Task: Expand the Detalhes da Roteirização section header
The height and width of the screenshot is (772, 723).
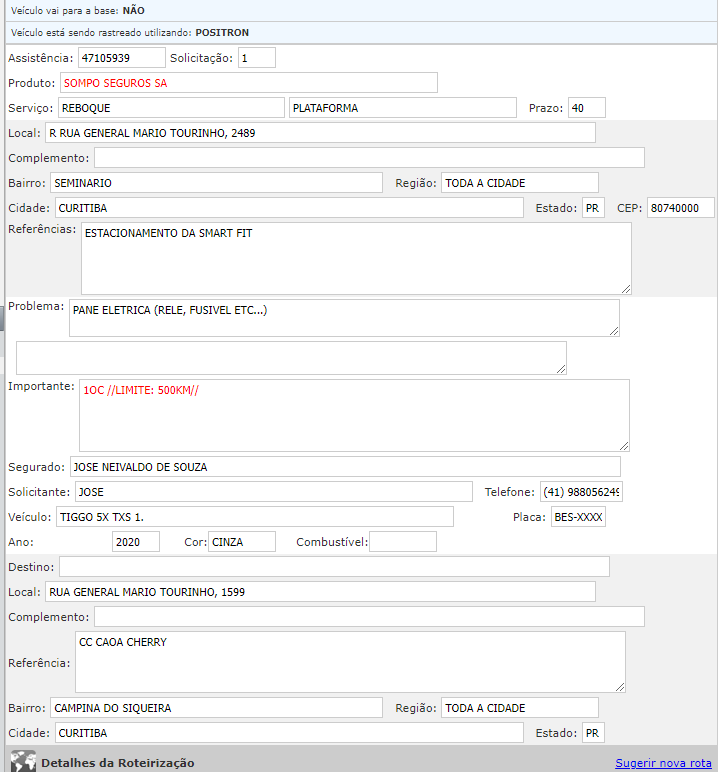Action: tap(117, 763)
